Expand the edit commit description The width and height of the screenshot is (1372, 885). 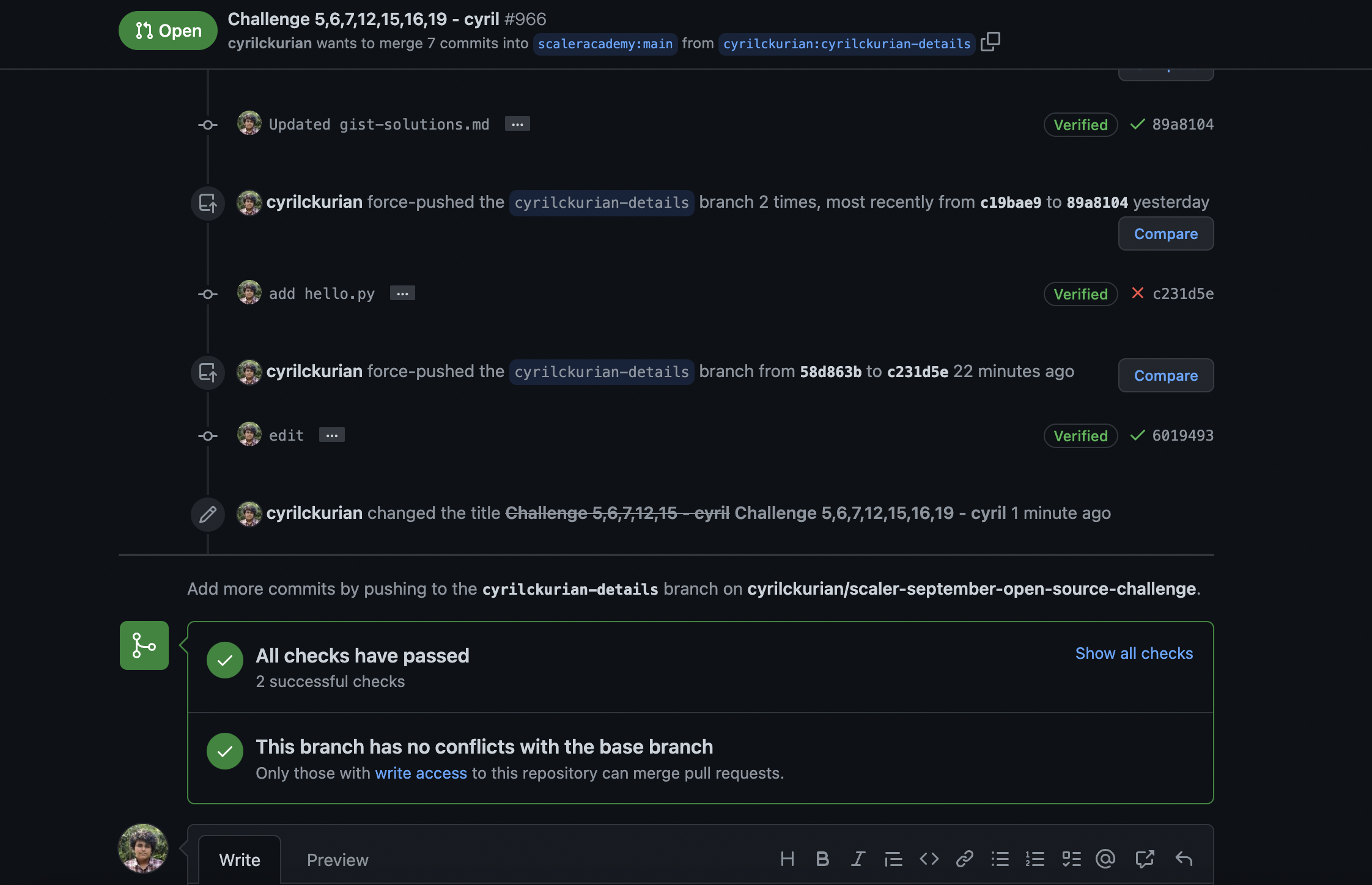(x=331, y=435)
